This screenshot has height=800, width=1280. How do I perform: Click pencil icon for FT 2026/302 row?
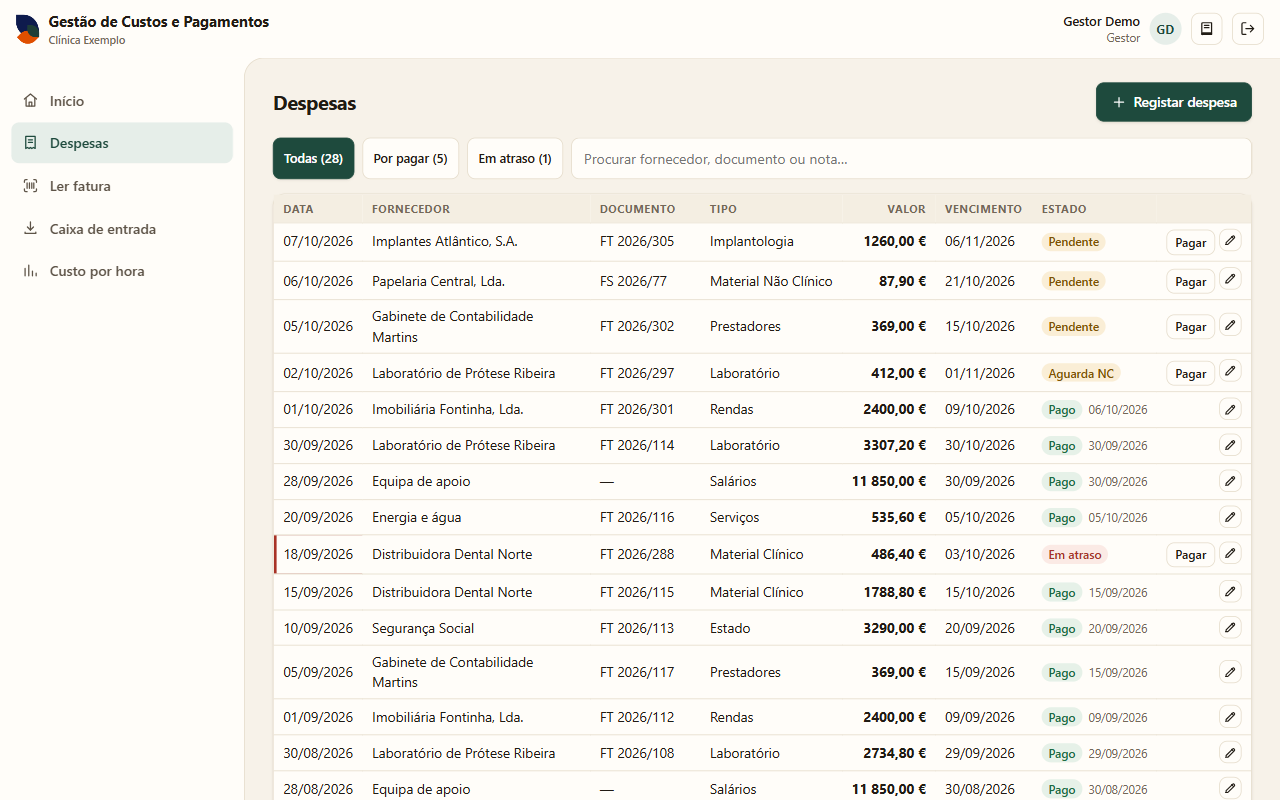(1230, 325)
